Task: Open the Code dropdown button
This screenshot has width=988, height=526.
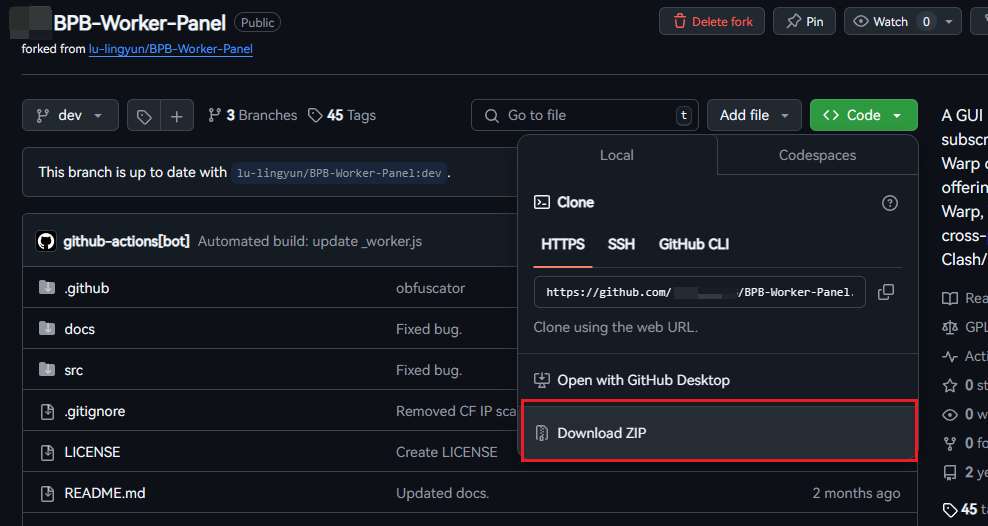Action: pyautogui.click(x=863, y=115)
